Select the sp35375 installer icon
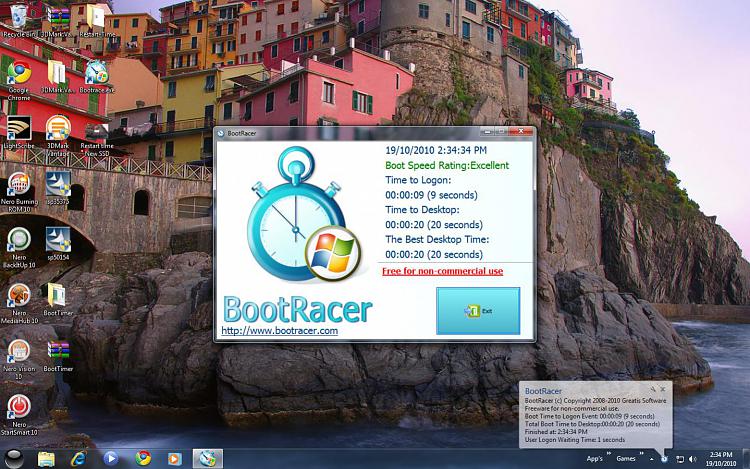 (x=58, y=188)
